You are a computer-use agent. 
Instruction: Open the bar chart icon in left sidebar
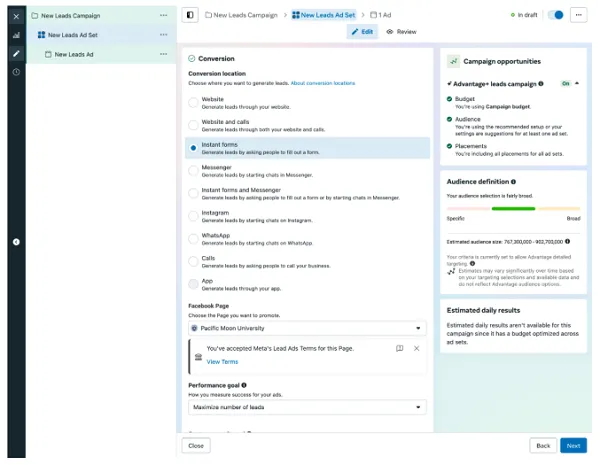click(16, 35)
